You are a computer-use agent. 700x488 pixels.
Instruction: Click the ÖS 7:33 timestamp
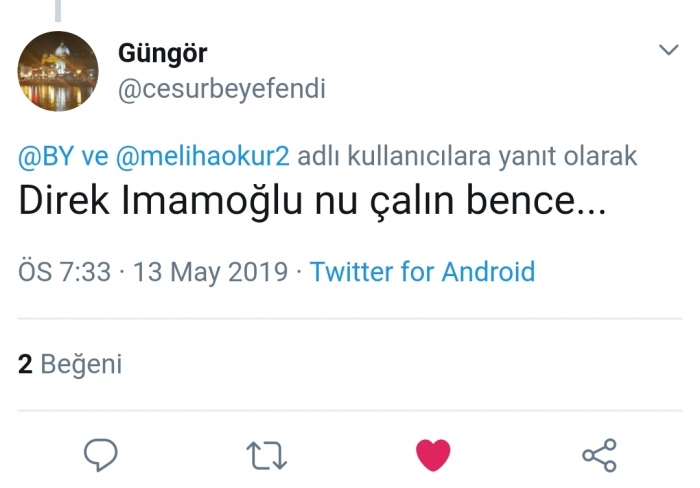pos(64,272)
